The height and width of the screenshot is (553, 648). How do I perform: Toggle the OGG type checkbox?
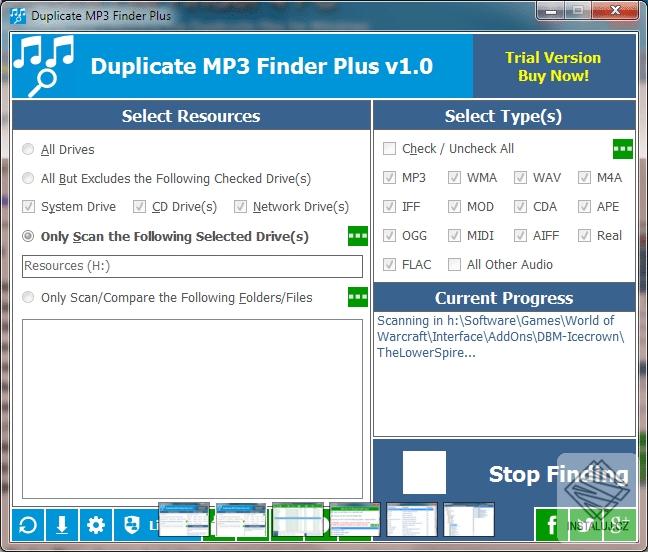tap(389, 236)
